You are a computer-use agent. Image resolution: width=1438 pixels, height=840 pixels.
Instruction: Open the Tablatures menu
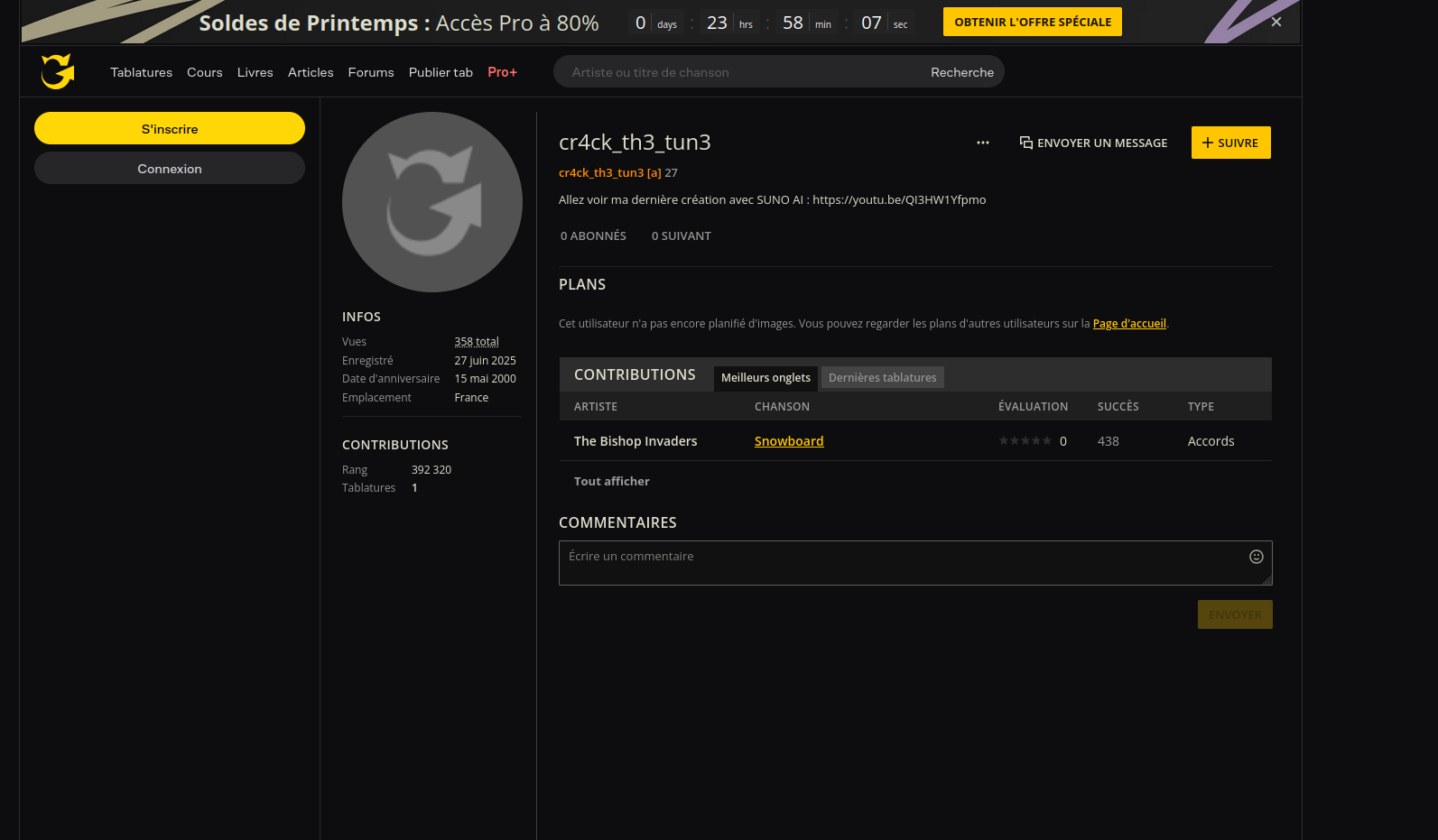tap(141, 72)
